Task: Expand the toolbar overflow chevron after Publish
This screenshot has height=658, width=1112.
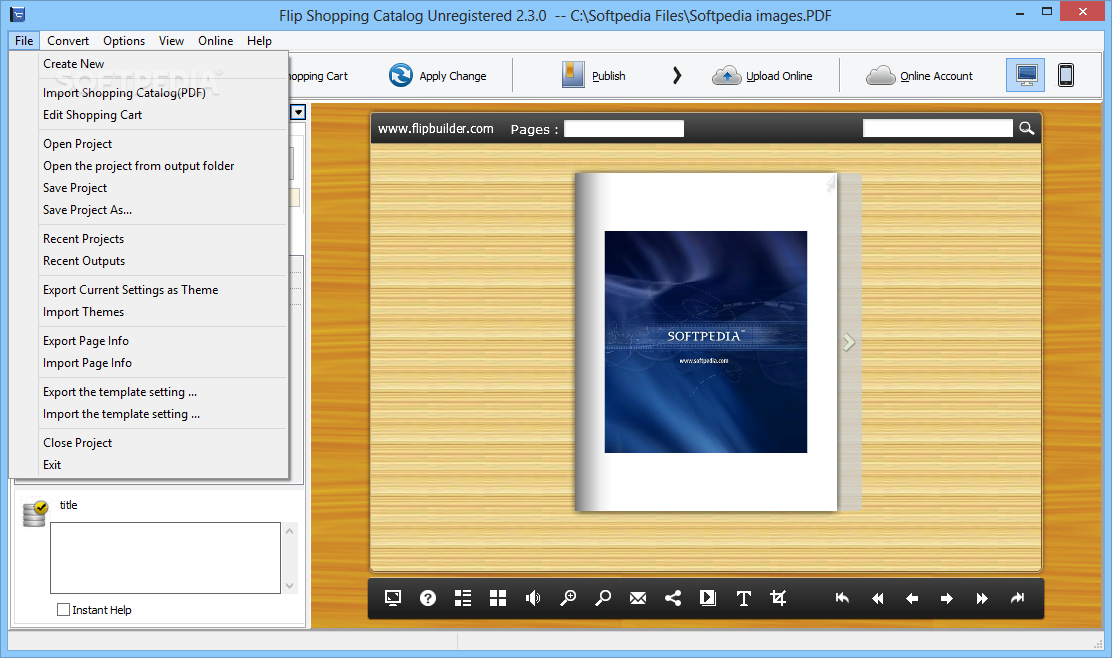Action: pyautogui.click(x=677, y=75)
